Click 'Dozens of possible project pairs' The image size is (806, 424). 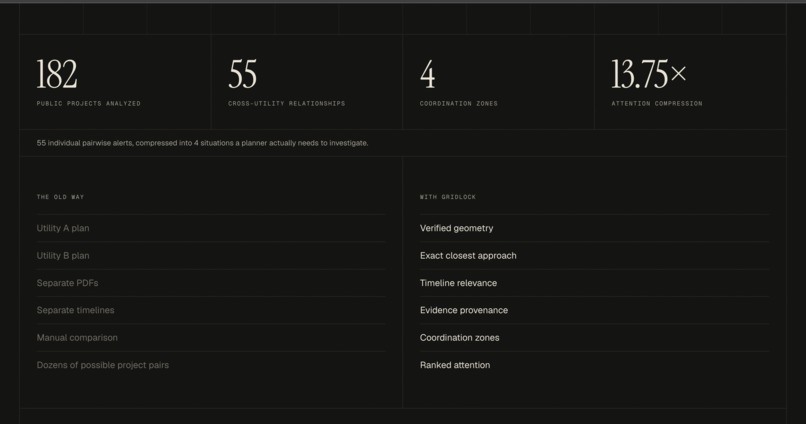coord(103,365)
